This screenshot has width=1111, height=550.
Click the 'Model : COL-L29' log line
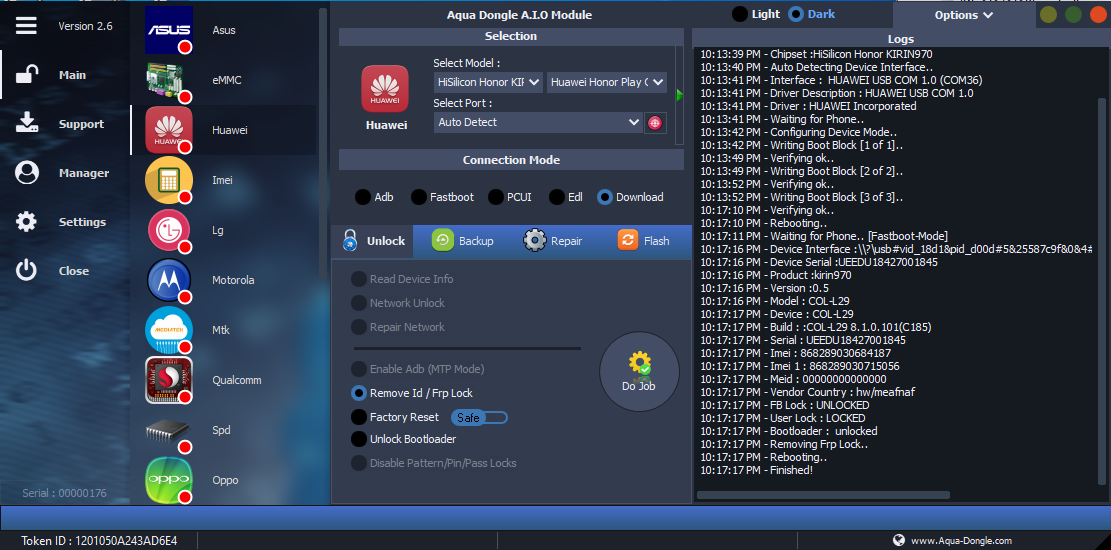coord(775,301)
